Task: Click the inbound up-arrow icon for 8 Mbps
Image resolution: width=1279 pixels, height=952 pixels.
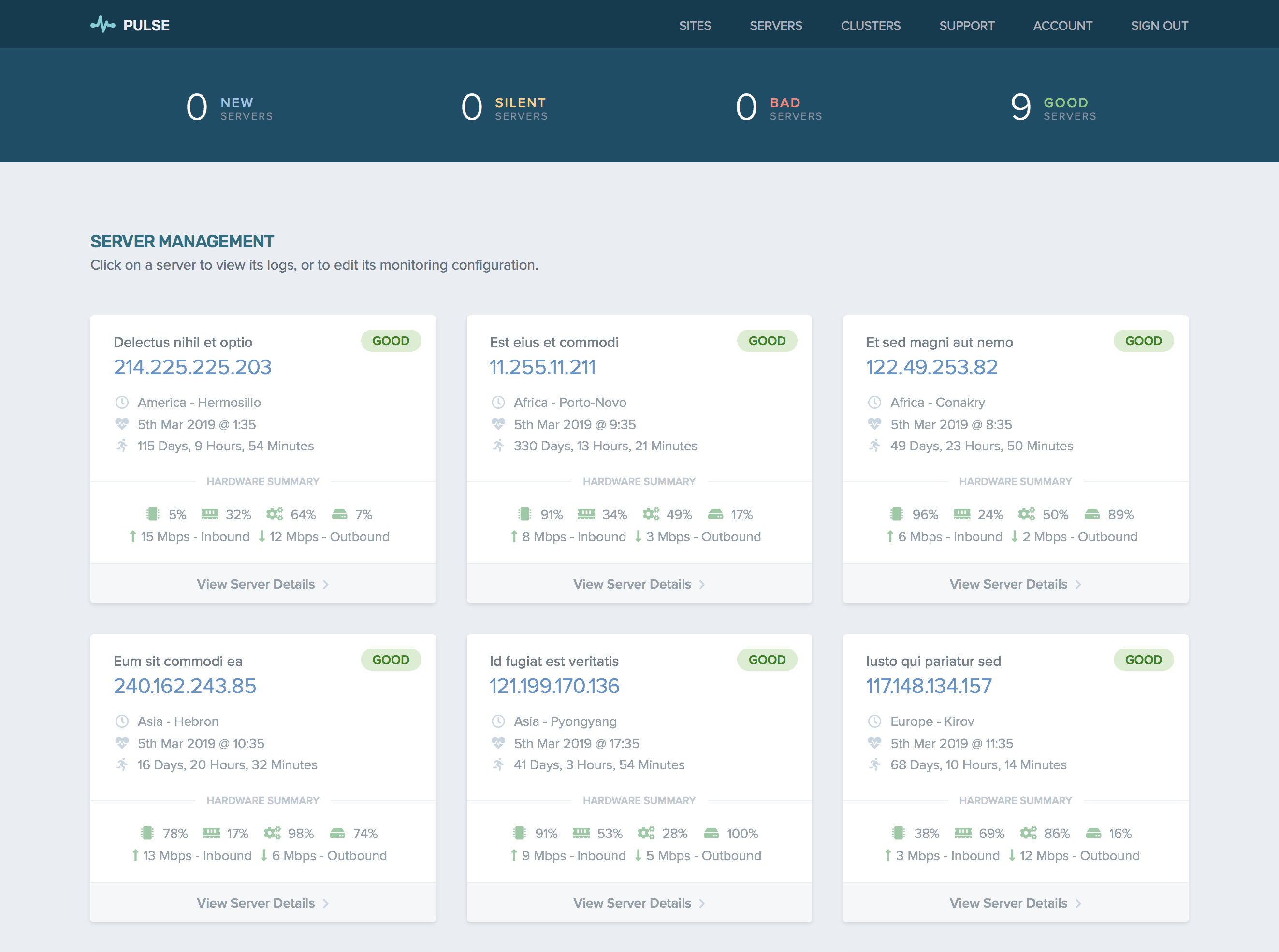Action: pyautogui.click(x=513, y=536)
